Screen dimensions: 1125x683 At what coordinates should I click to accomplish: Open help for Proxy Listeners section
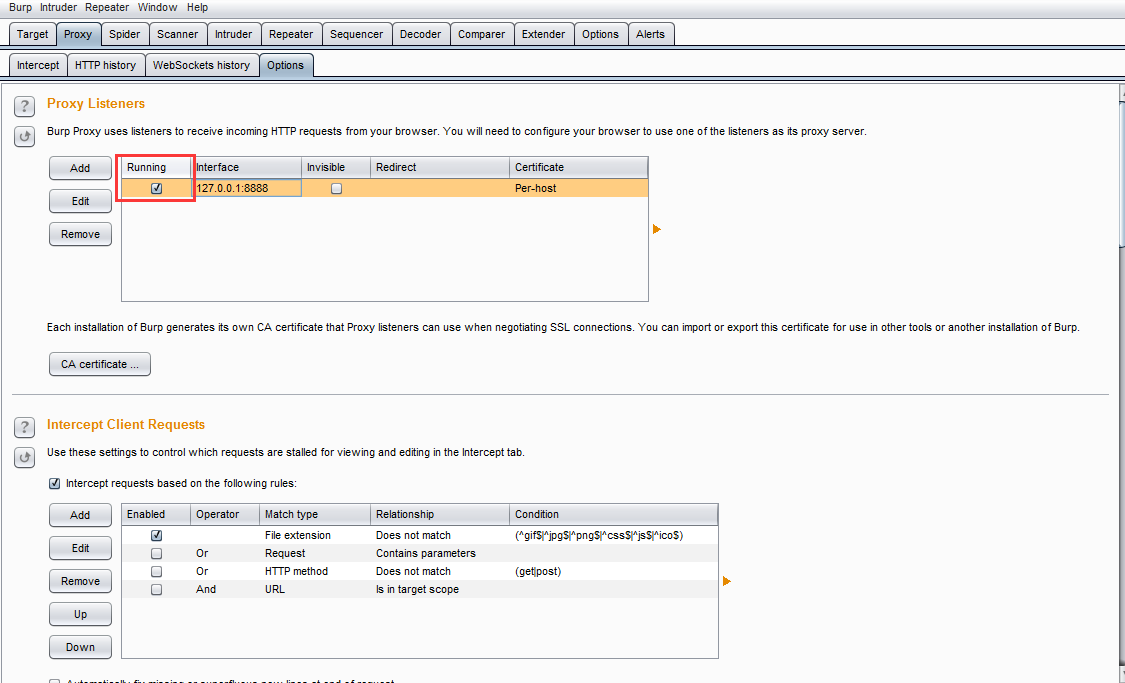tap(24, 106)
